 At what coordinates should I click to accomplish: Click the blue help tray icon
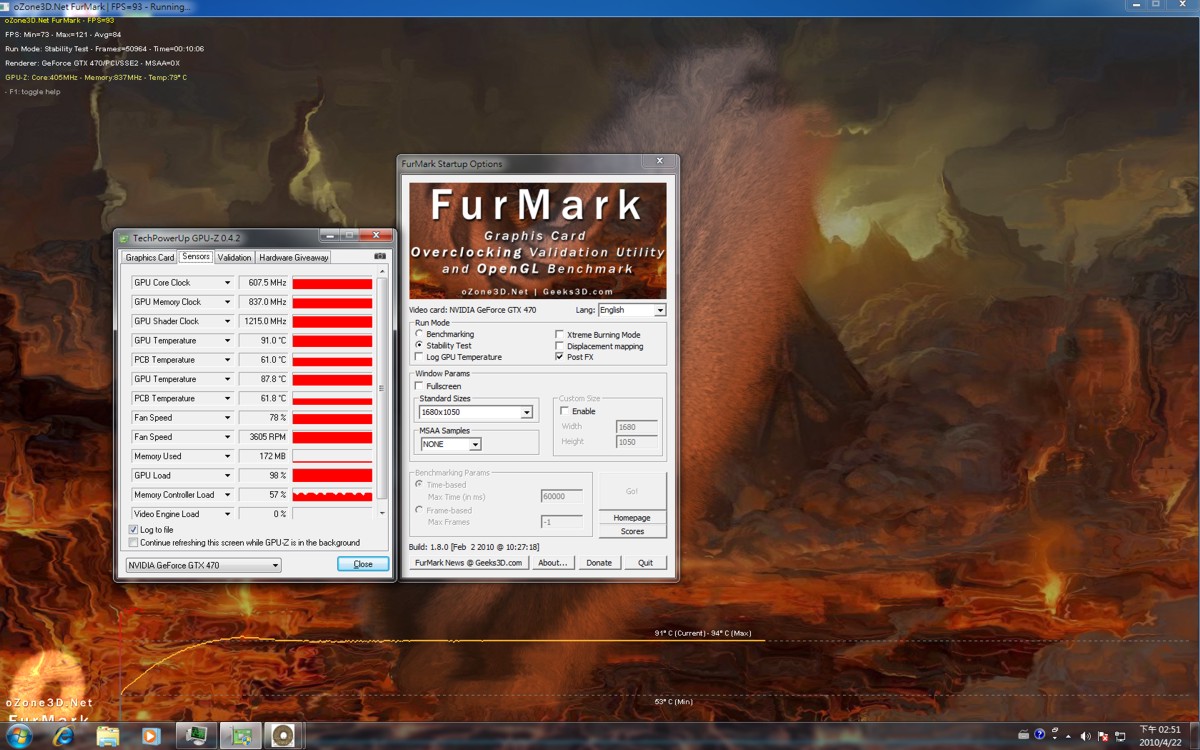pyautogui.click(x=1040, y=735)
